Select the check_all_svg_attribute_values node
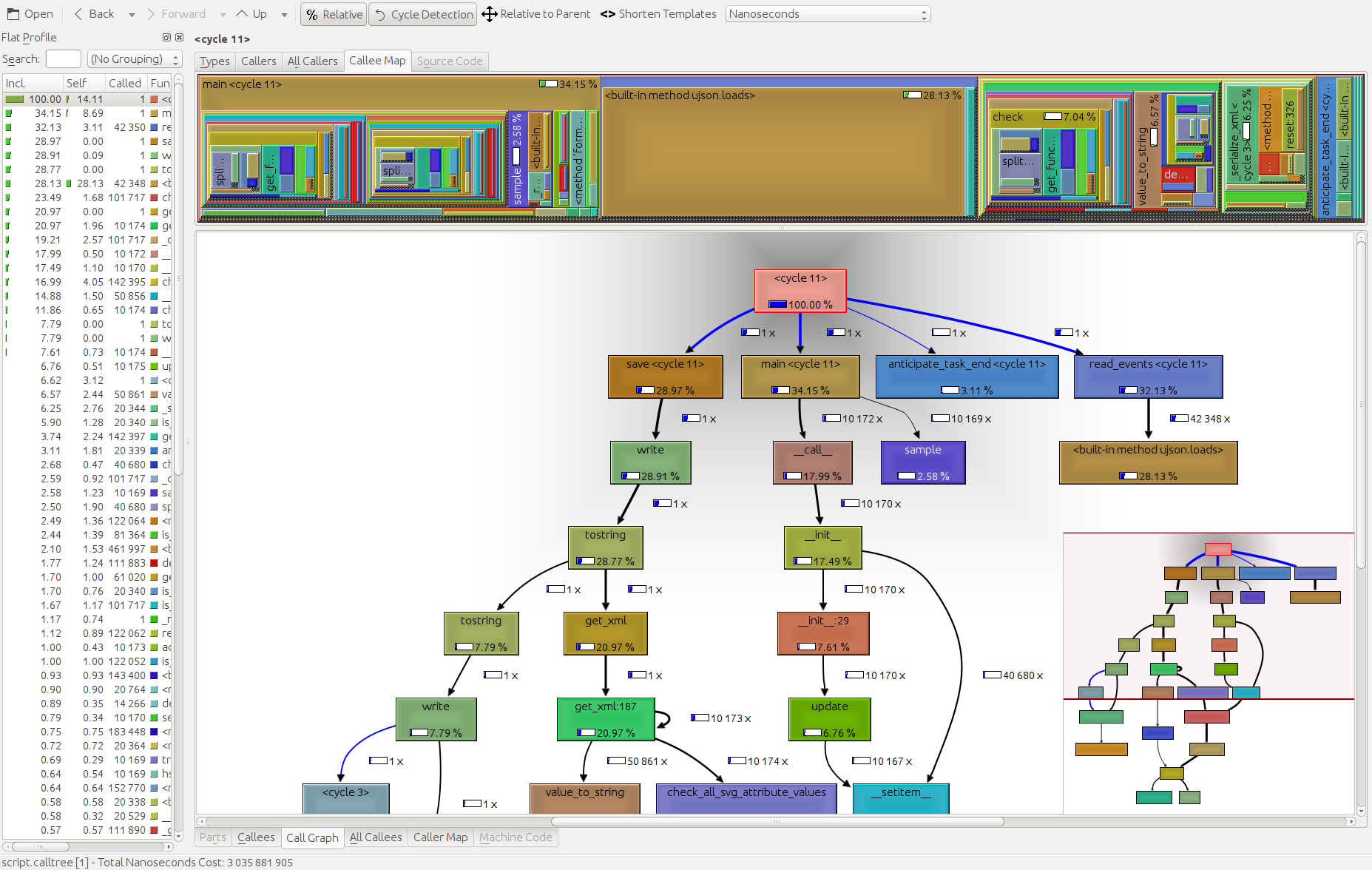 [746, 799]
